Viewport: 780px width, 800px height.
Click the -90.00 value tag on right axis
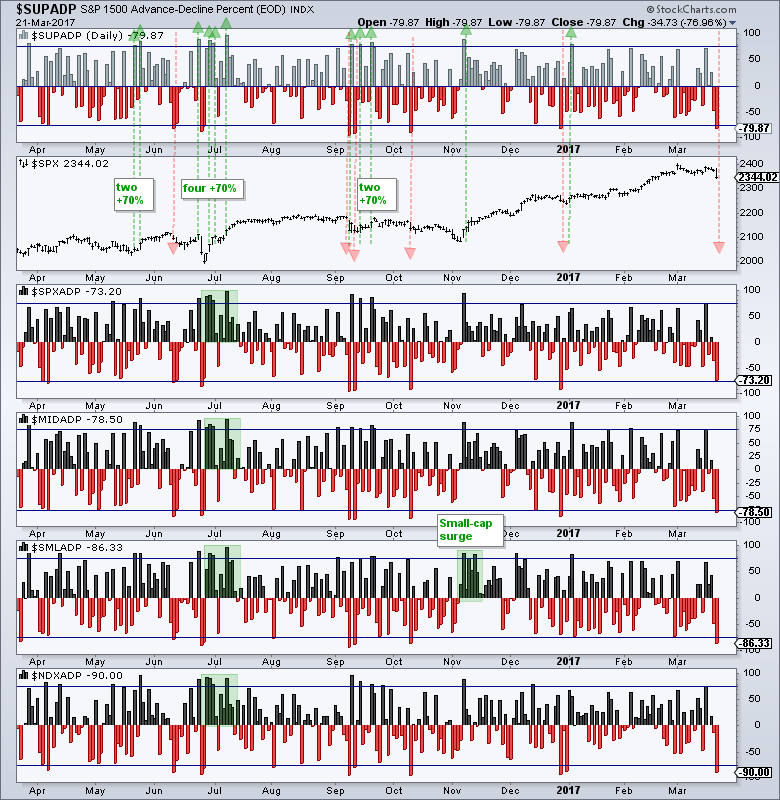[x=753, y=773]
